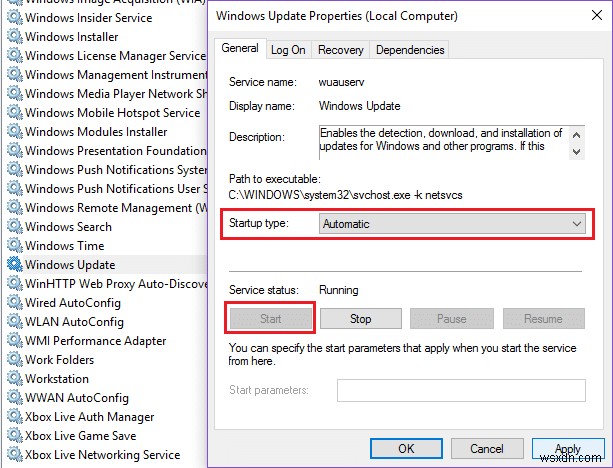Click the Work Folders service icon
Screen dimensions: 613x468
(14, 360)
